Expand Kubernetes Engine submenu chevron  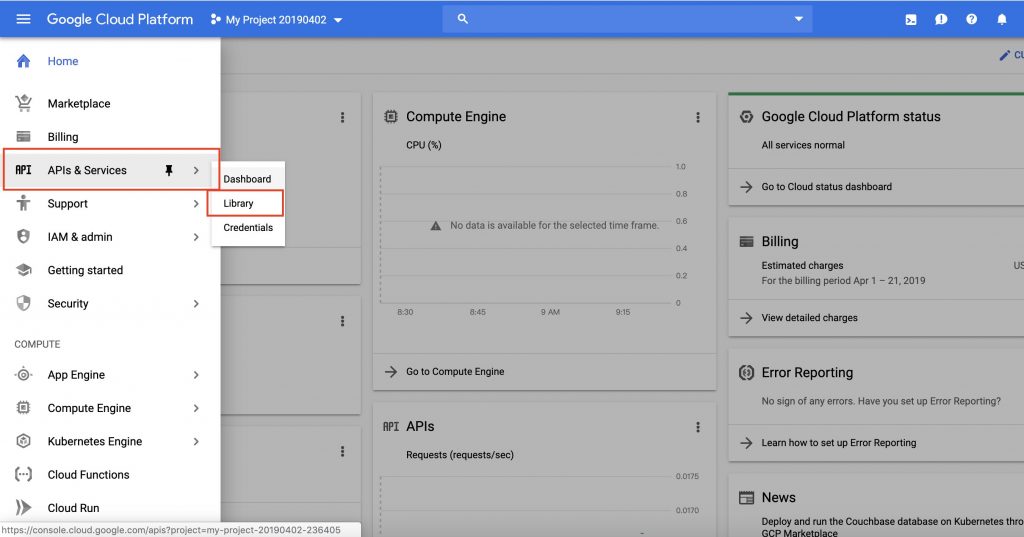196,441
